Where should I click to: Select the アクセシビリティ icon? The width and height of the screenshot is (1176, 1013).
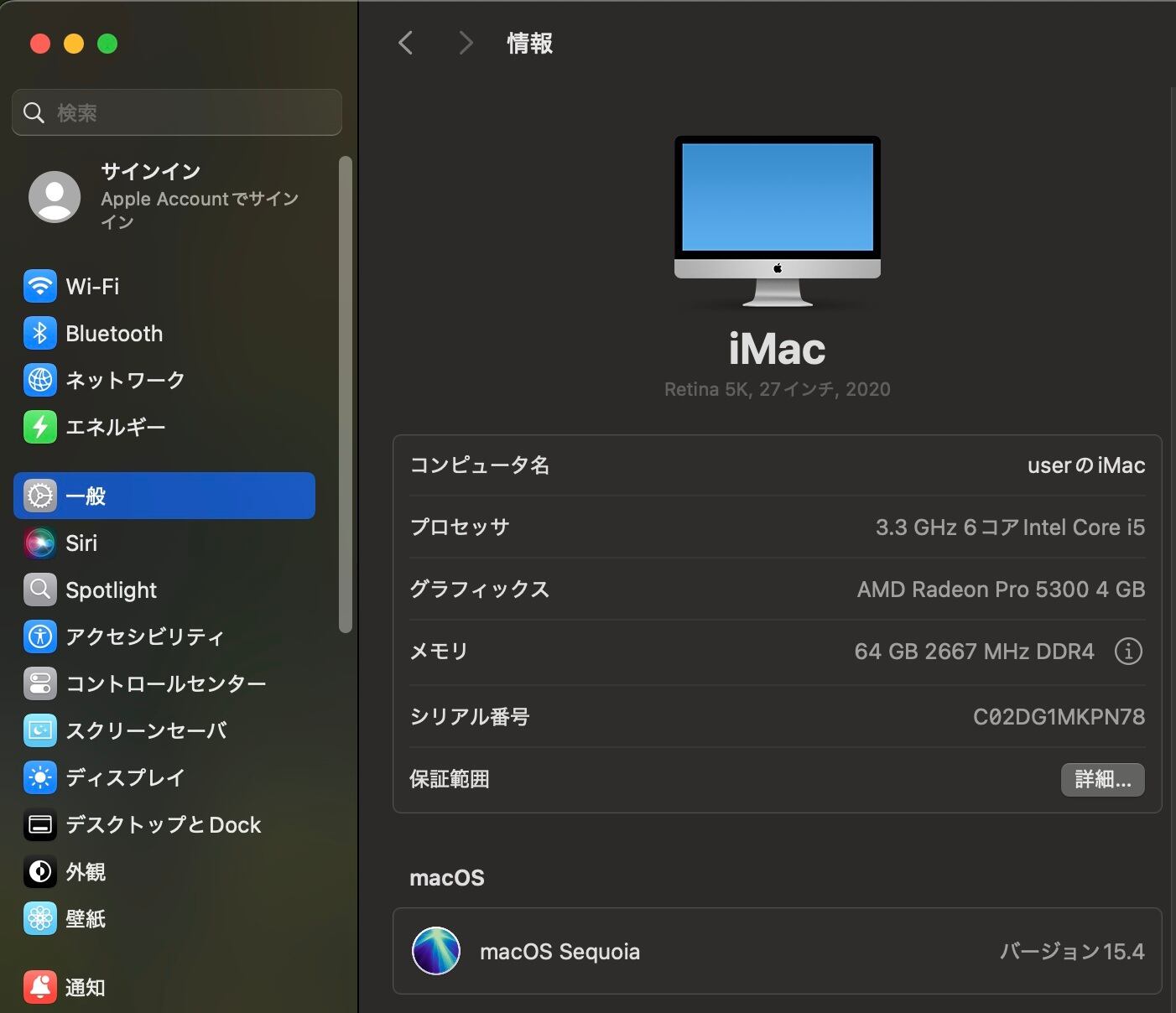pyautogui.click(x=40, y=636)
